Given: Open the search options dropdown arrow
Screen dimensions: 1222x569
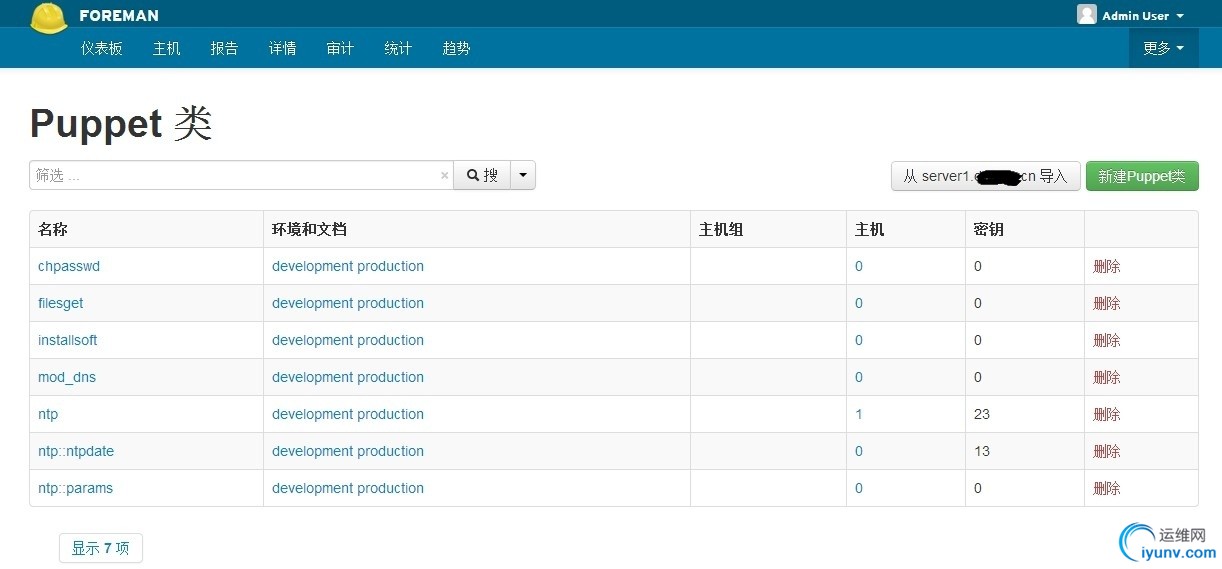Looking at the screenshot, I should (523, 176).
